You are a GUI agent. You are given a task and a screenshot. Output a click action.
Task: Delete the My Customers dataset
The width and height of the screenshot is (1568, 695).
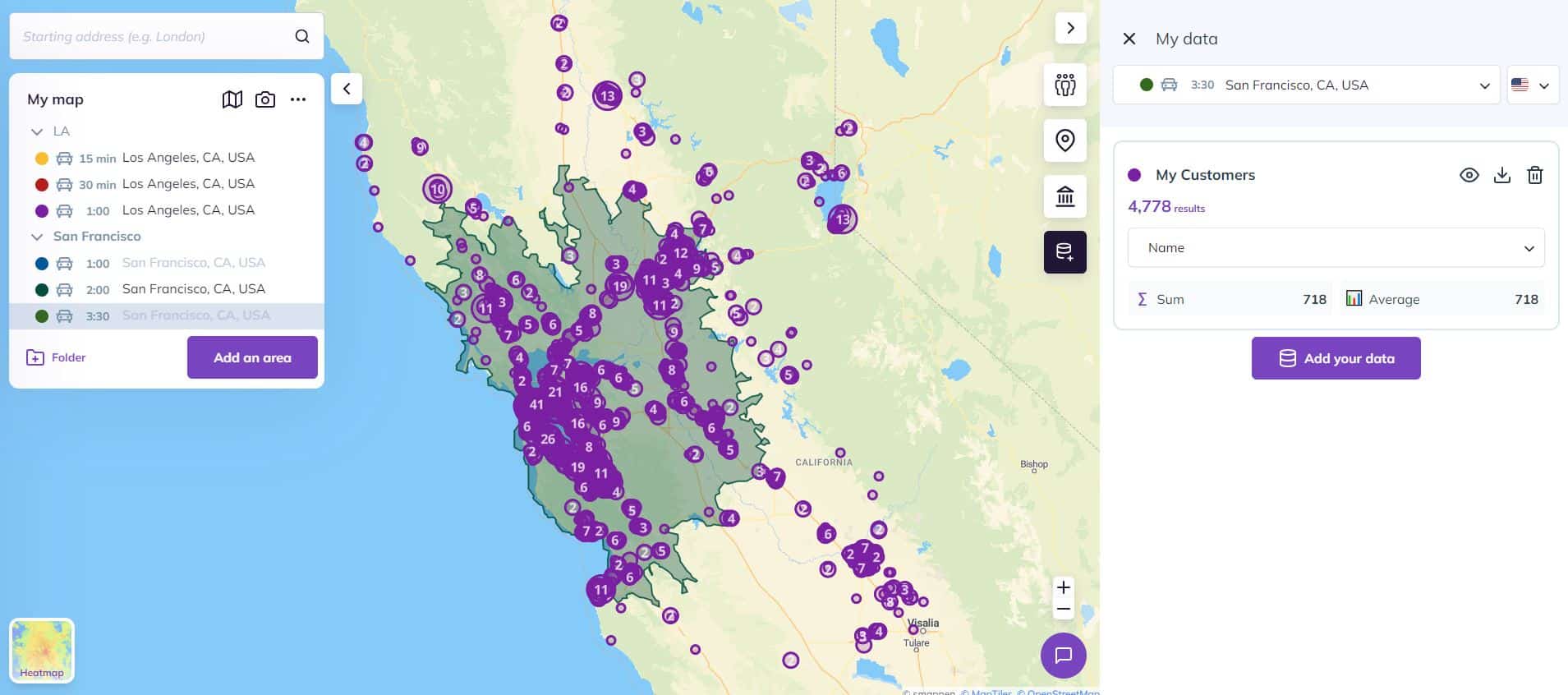tap(1534, 175)
